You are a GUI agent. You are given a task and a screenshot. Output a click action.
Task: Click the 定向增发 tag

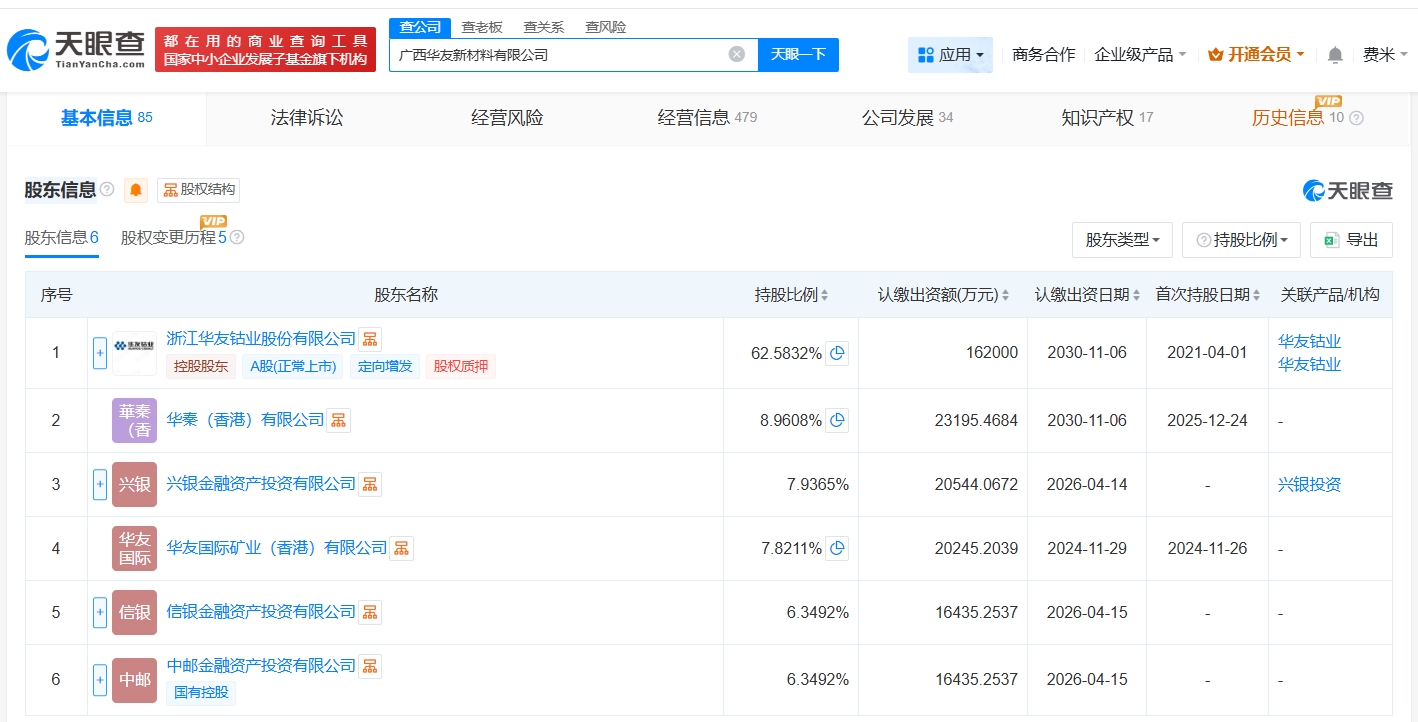pyautogui.click(x=384, y=366)
